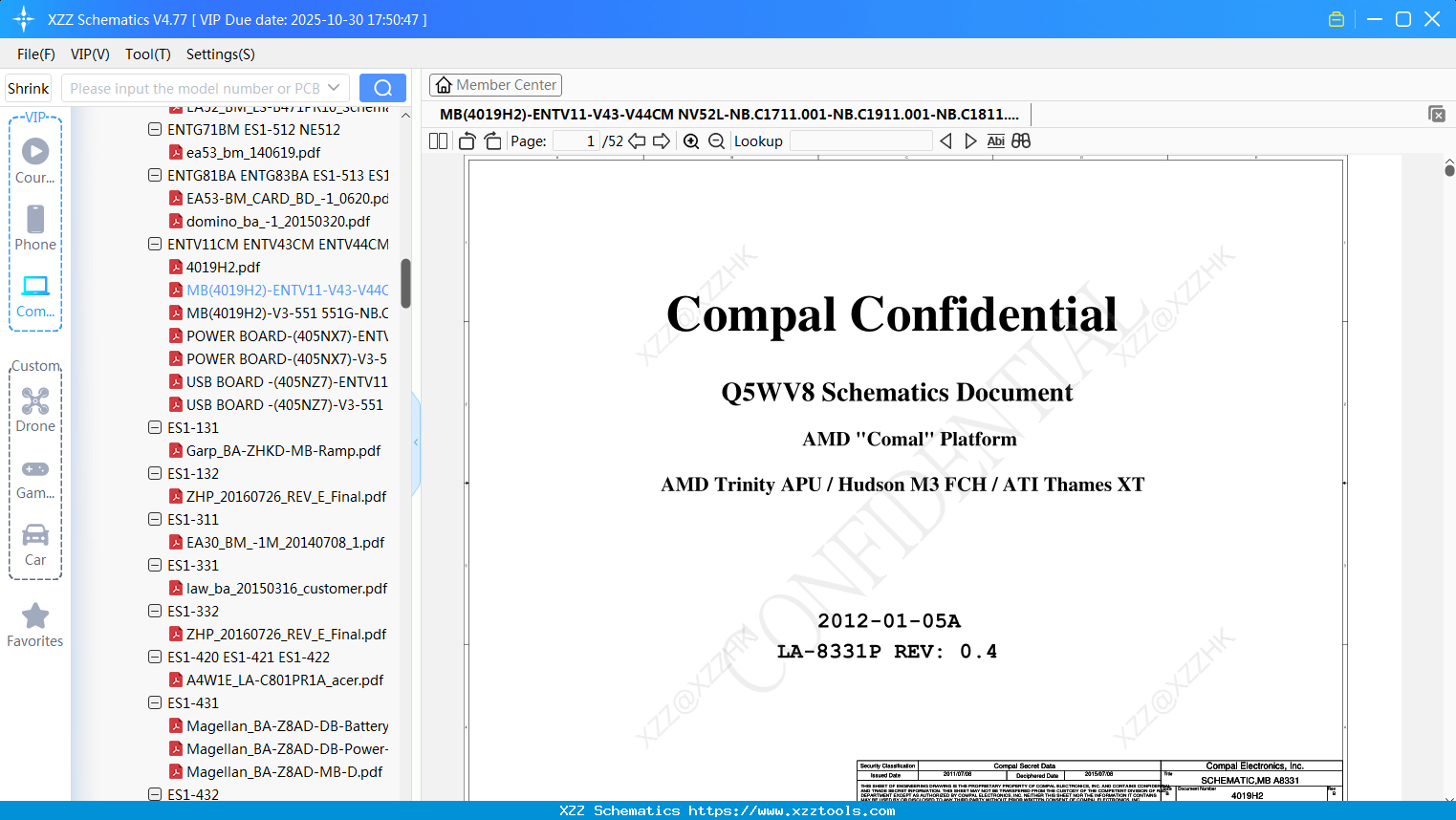Viewport: 1456px width, 820px height.
Task: Go to the previous page arrow
Action: [x=637, y=141]
